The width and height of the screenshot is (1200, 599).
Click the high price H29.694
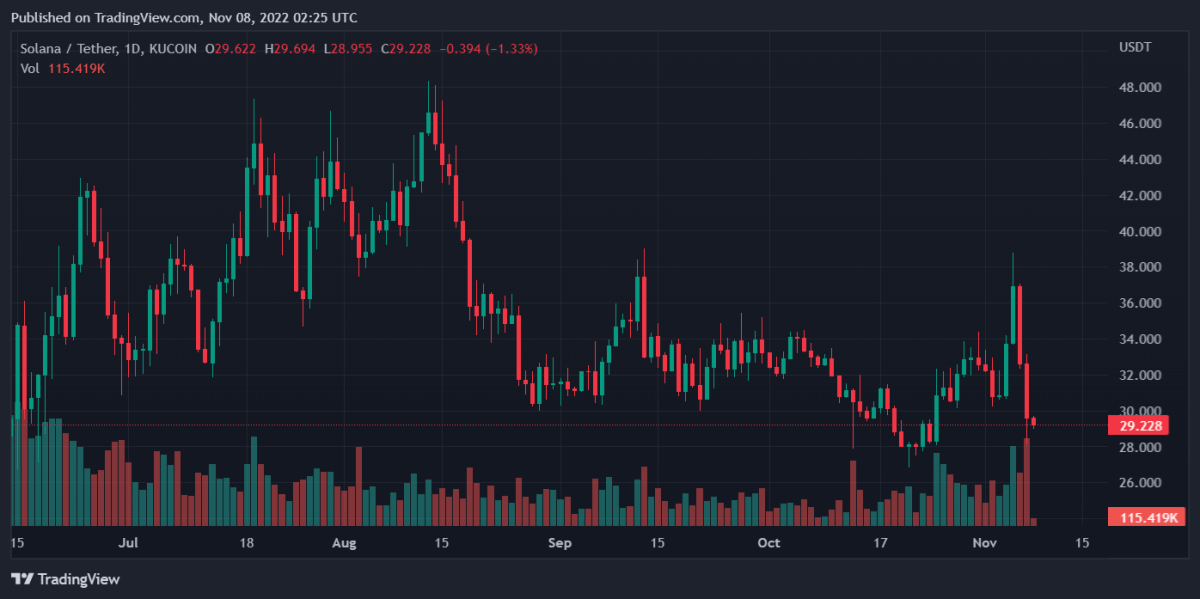pos(290,48)
